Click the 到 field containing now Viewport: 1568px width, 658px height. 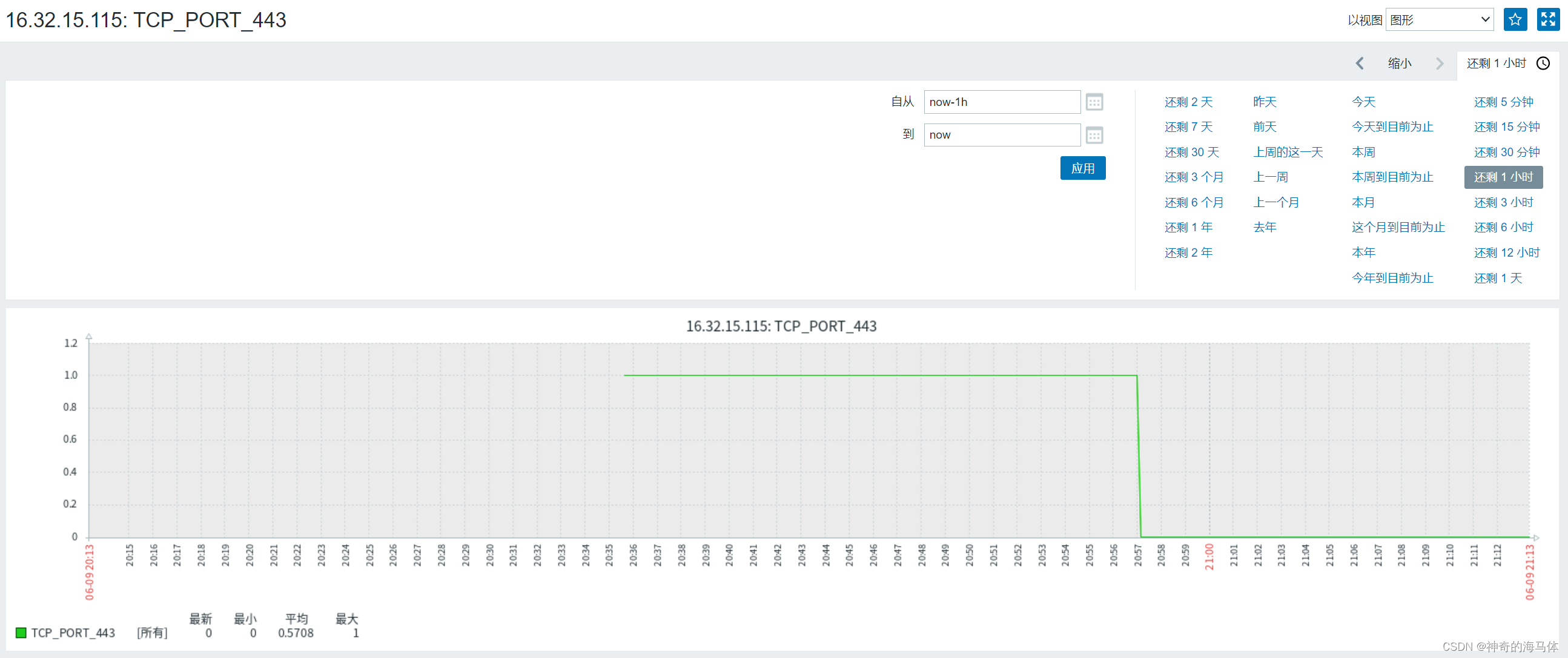[1001, 135]
